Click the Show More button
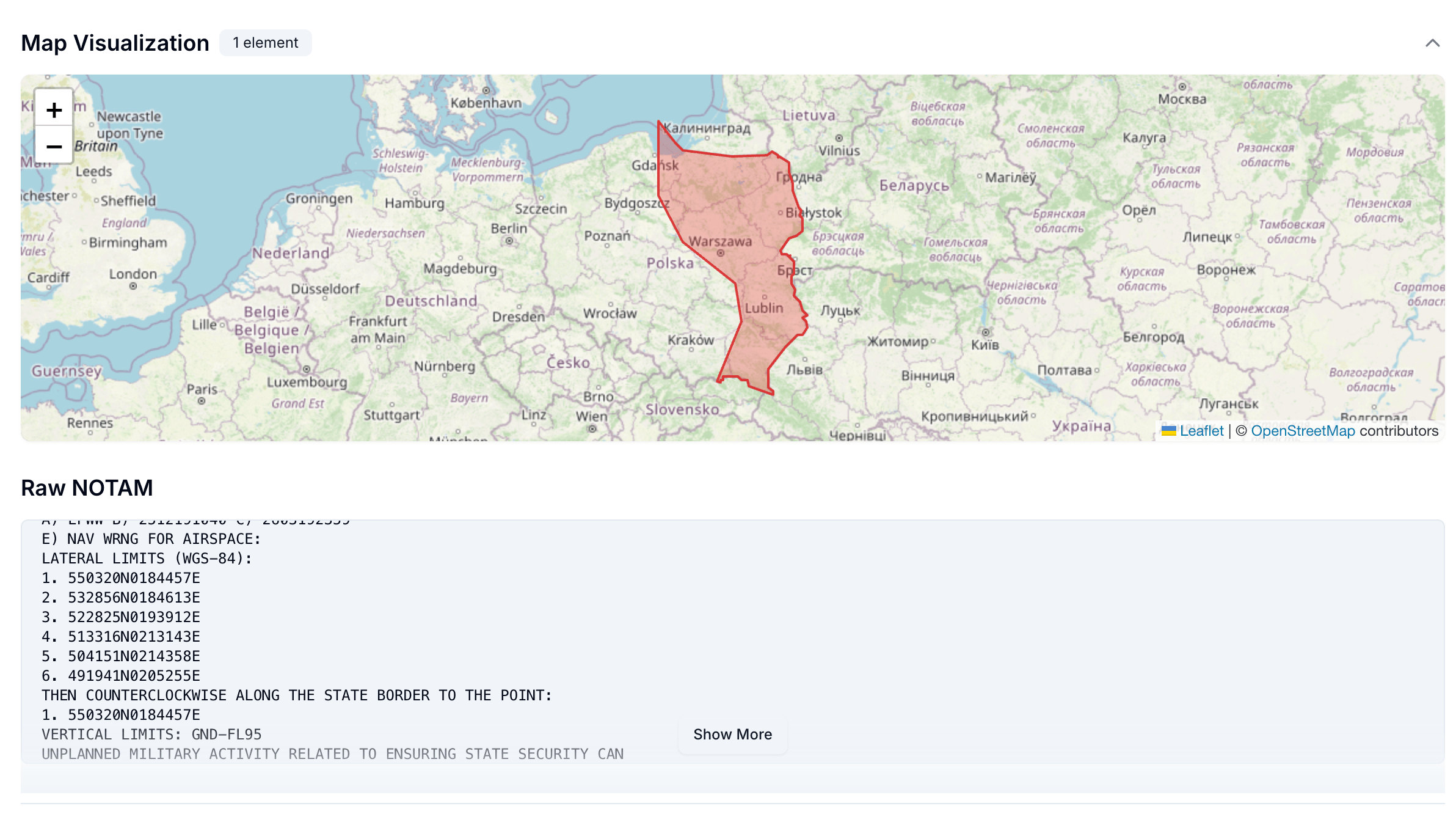 coord(732,734)
